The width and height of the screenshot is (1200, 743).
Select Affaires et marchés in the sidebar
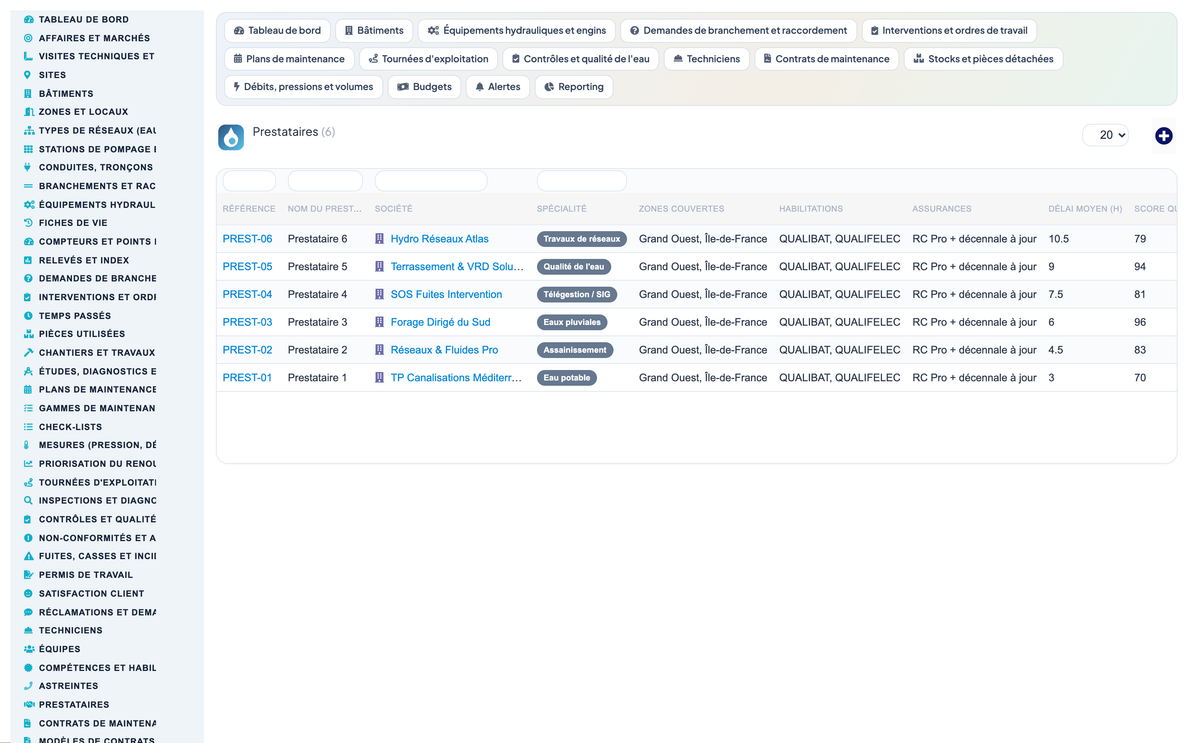pos(94,38)
